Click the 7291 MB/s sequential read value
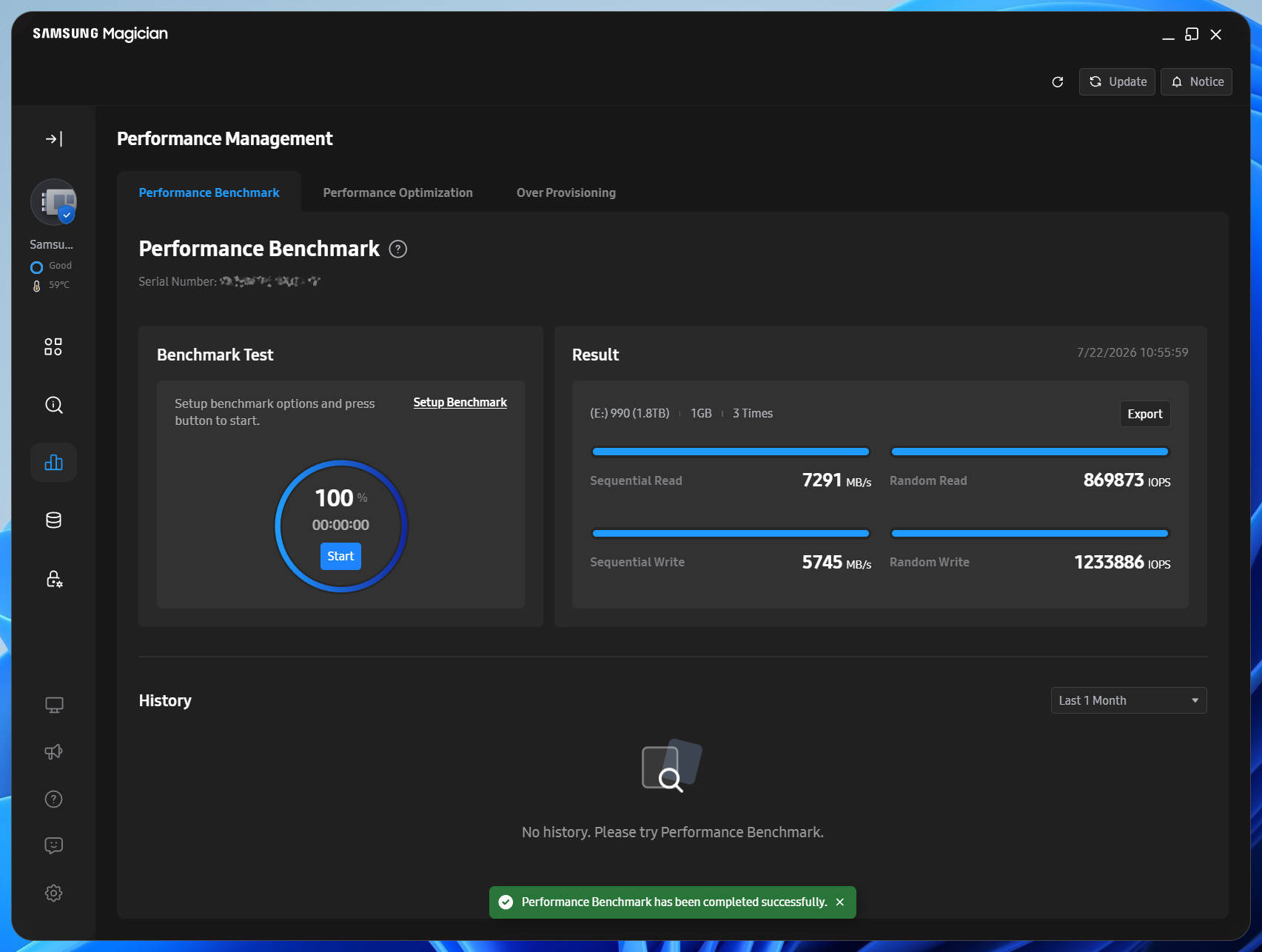 836,480
